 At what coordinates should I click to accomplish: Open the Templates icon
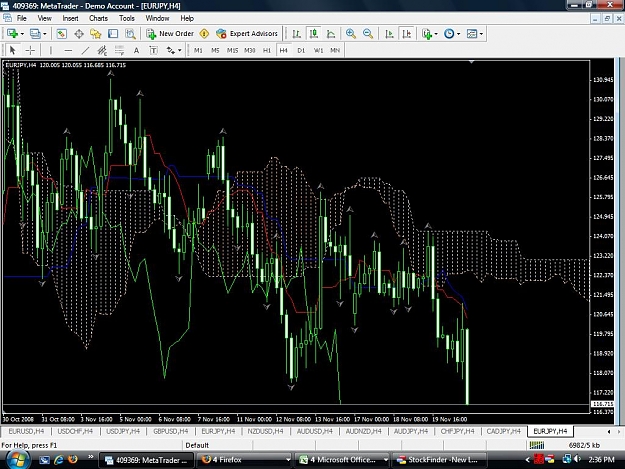click(x=472, y=34)
